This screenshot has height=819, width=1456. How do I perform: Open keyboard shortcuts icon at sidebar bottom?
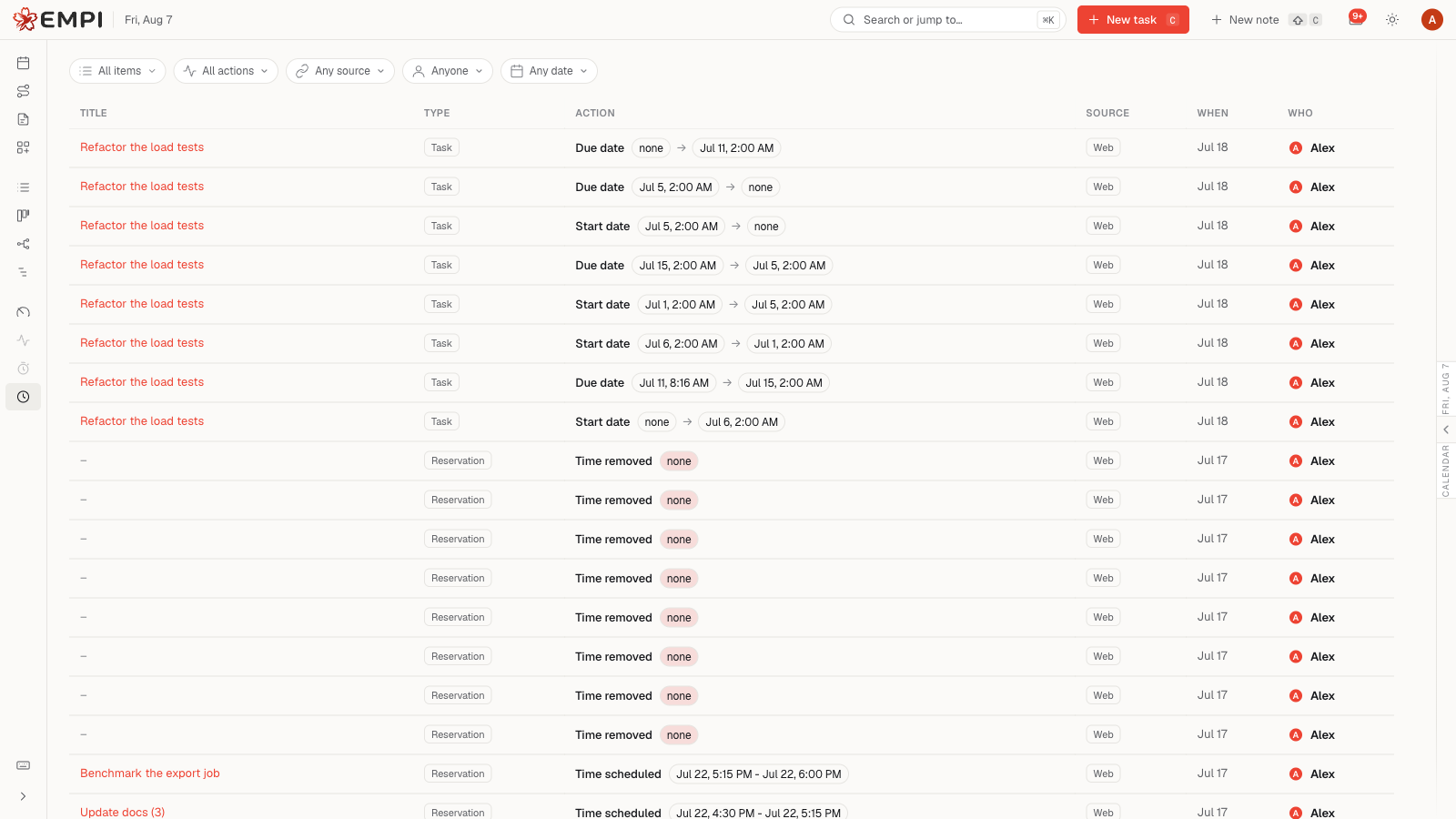(x=24, y=765)
